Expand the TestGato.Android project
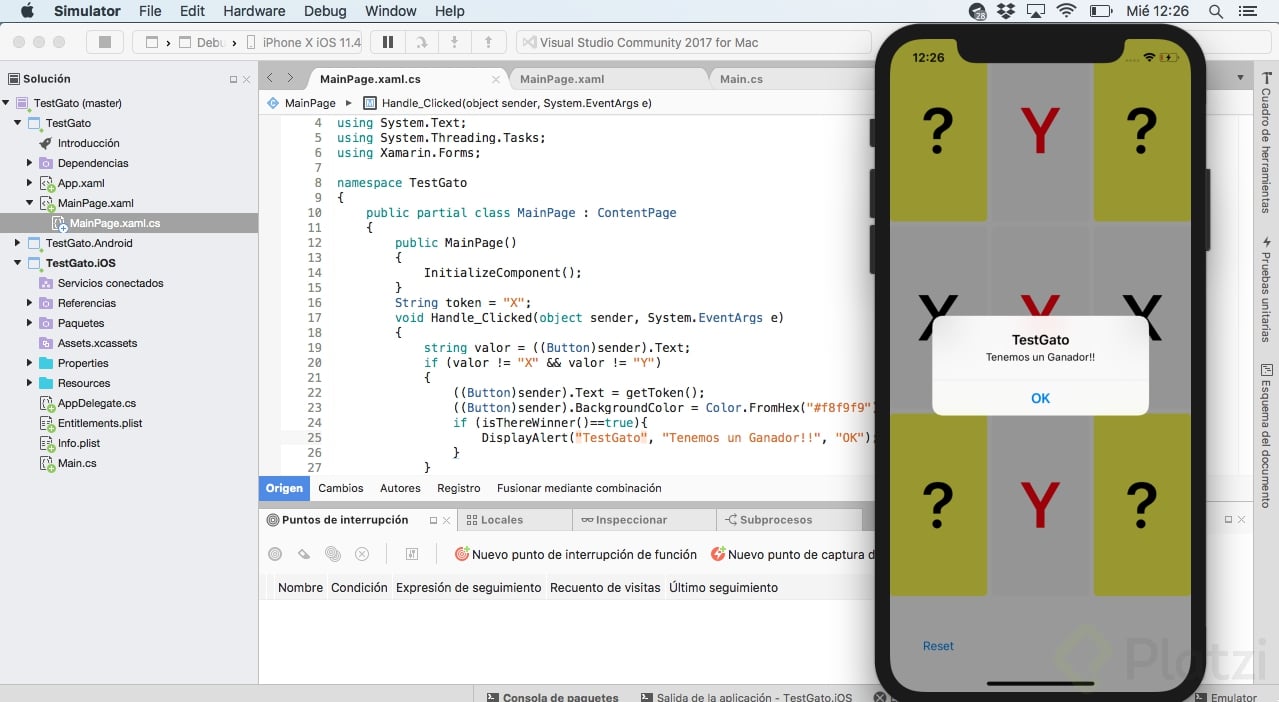1279x702 pixels. 18,243
